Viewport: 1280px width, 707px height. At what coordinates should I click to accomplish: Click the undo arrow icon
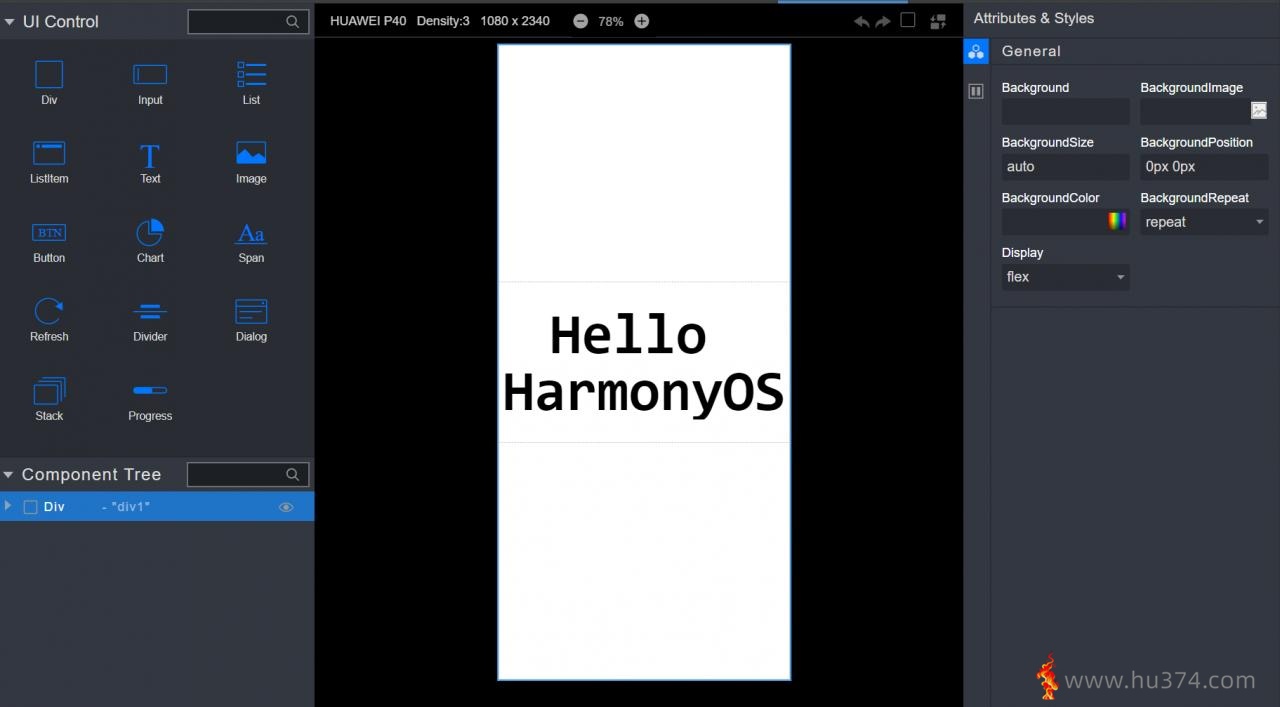pos(861,21)
